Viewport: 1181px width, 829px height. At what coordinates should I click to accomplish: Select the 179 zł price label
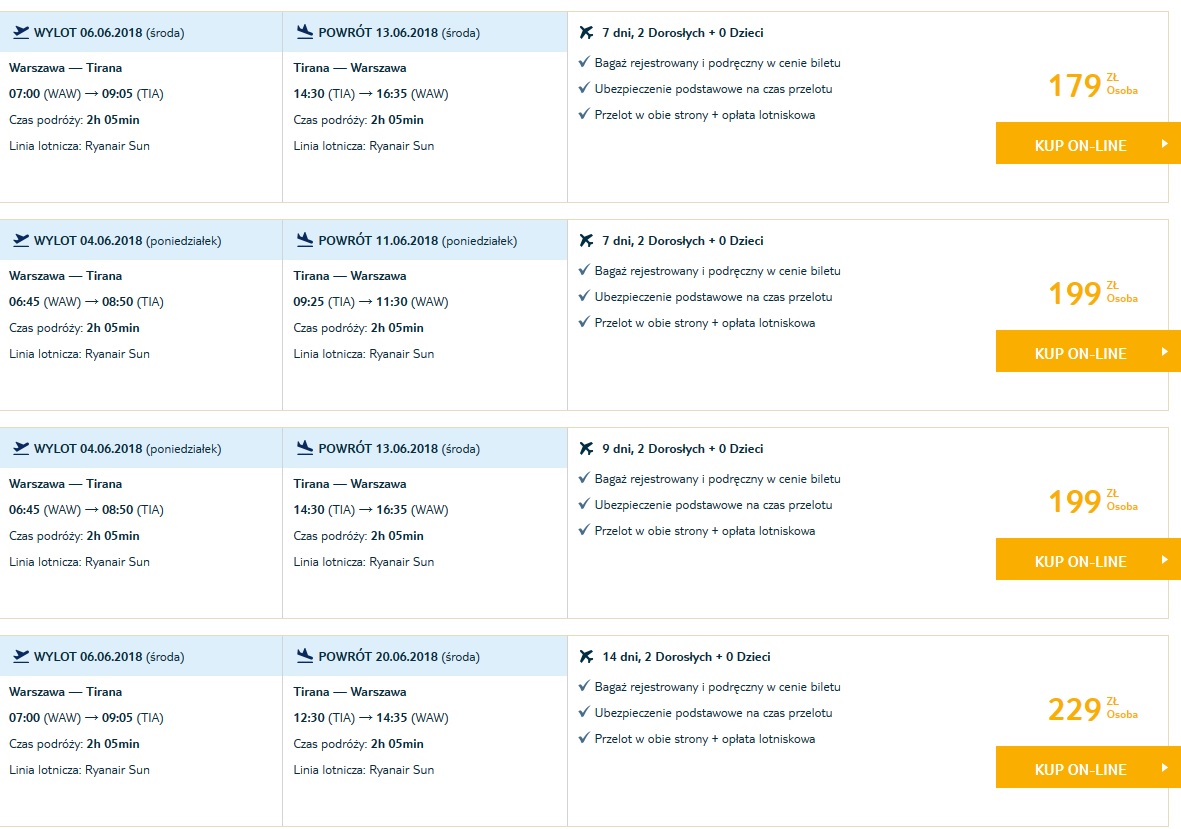pyautogui.click(x=1093, y=85)
